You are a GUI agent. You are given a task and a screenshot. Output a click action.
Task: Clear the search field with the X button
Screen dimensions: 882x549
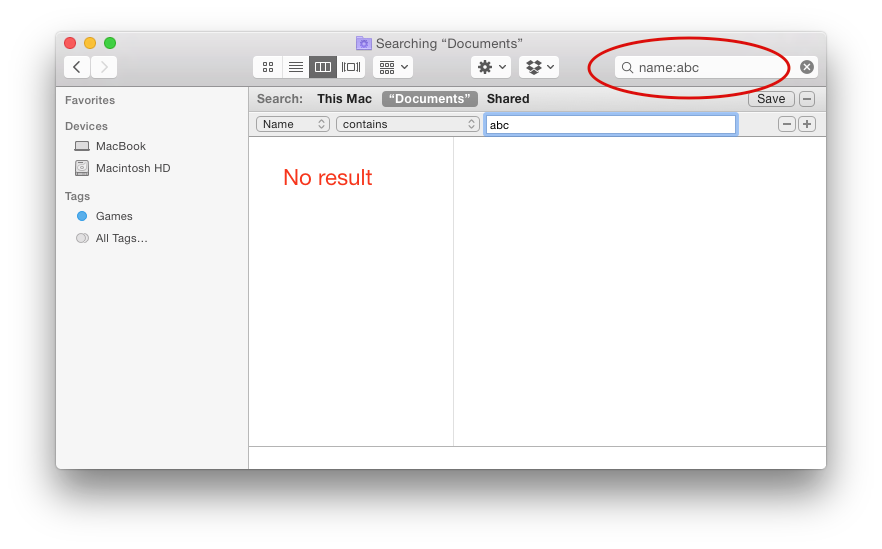point(807,68)
